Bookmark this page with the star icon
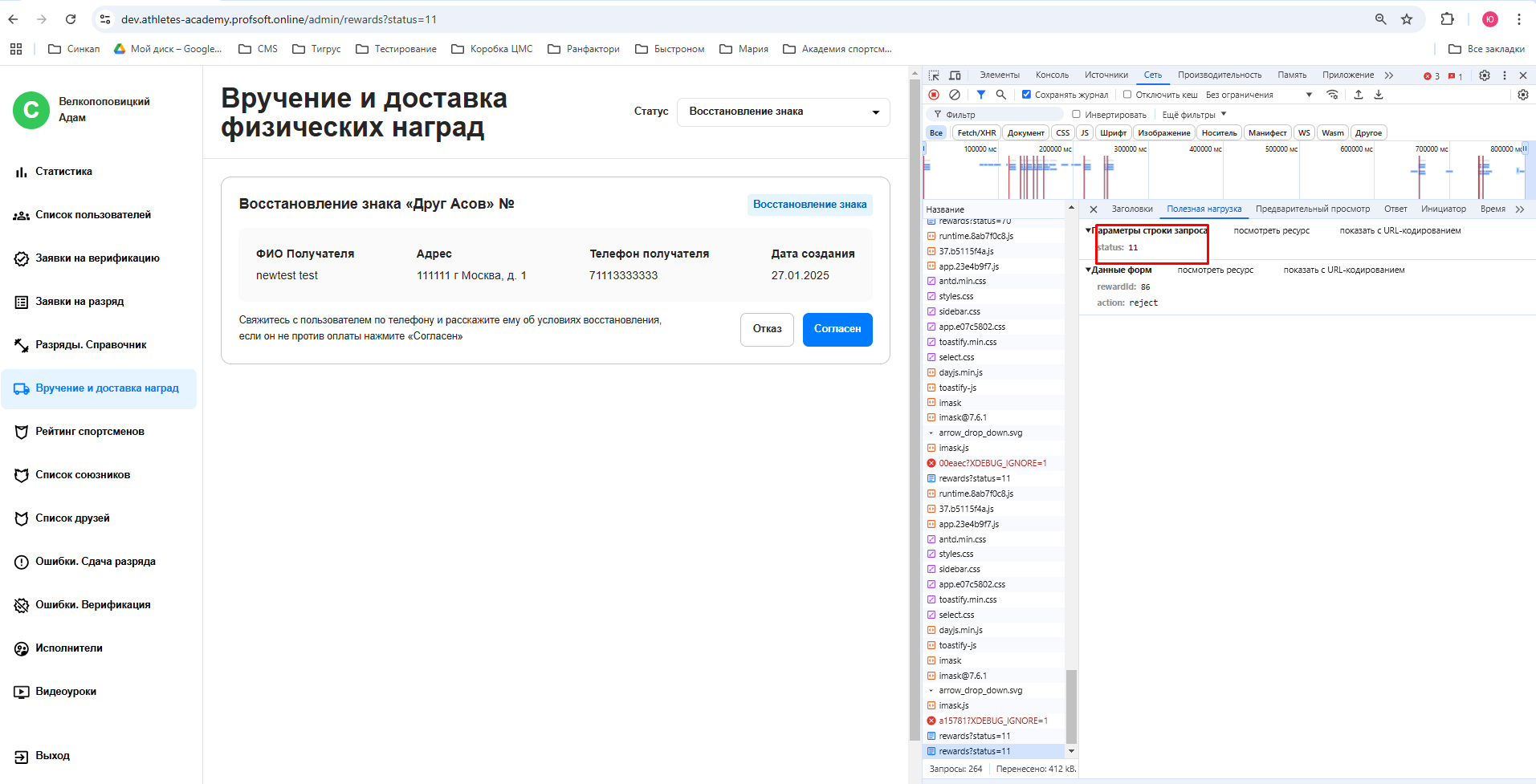 (1407, 19)
